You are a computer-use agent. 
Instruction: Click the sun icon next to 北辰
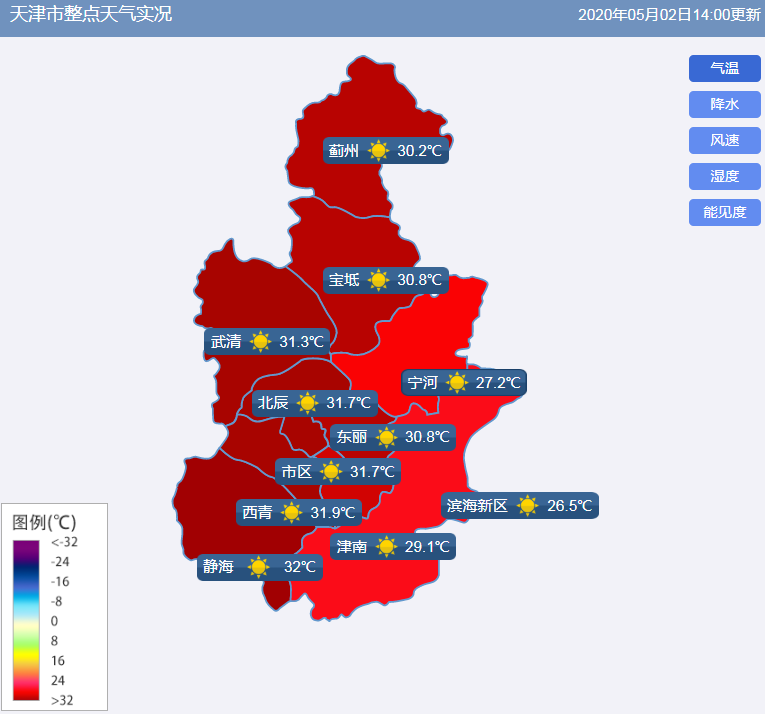click(307, 403)
